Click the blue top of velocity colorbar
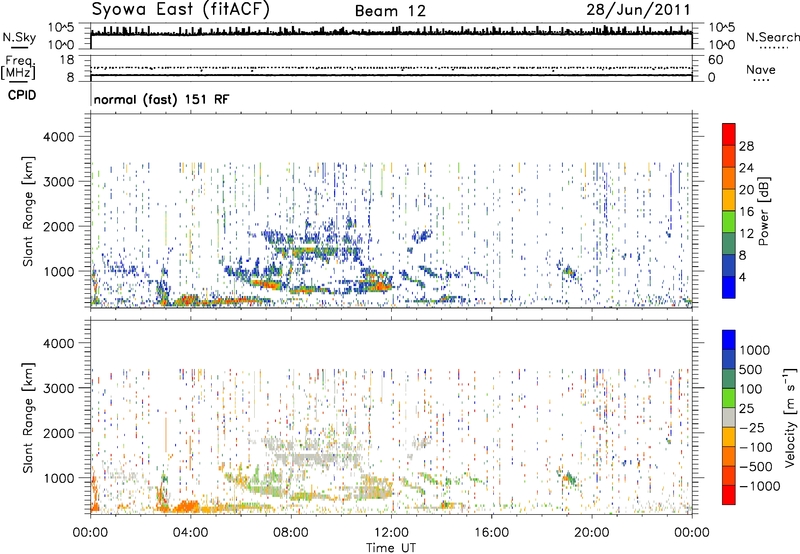The width and height of the screenshot is (800, 554). point(729,340)
